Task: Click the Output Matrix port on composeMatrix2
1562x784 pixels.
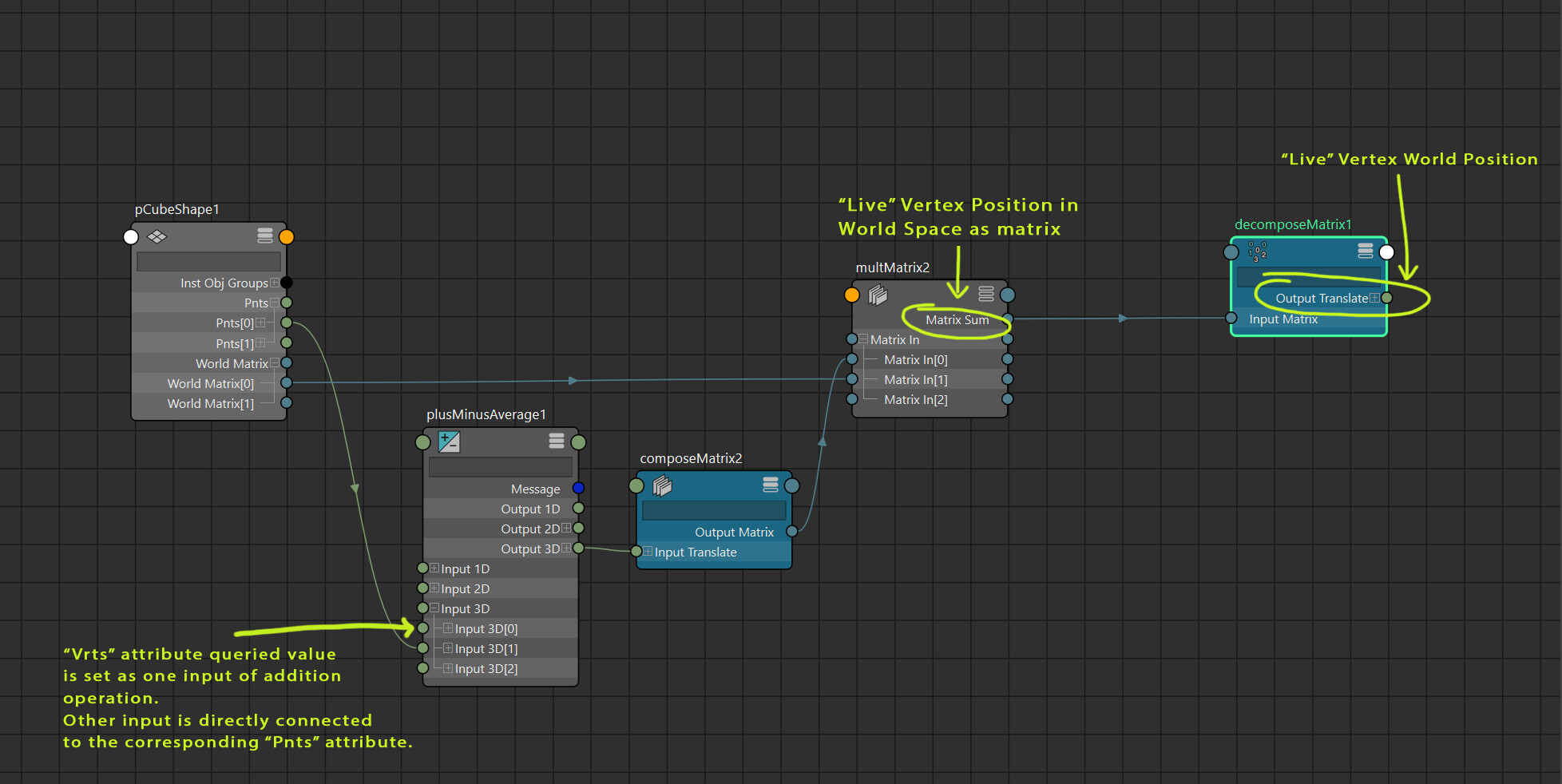Action: (791, 532)
